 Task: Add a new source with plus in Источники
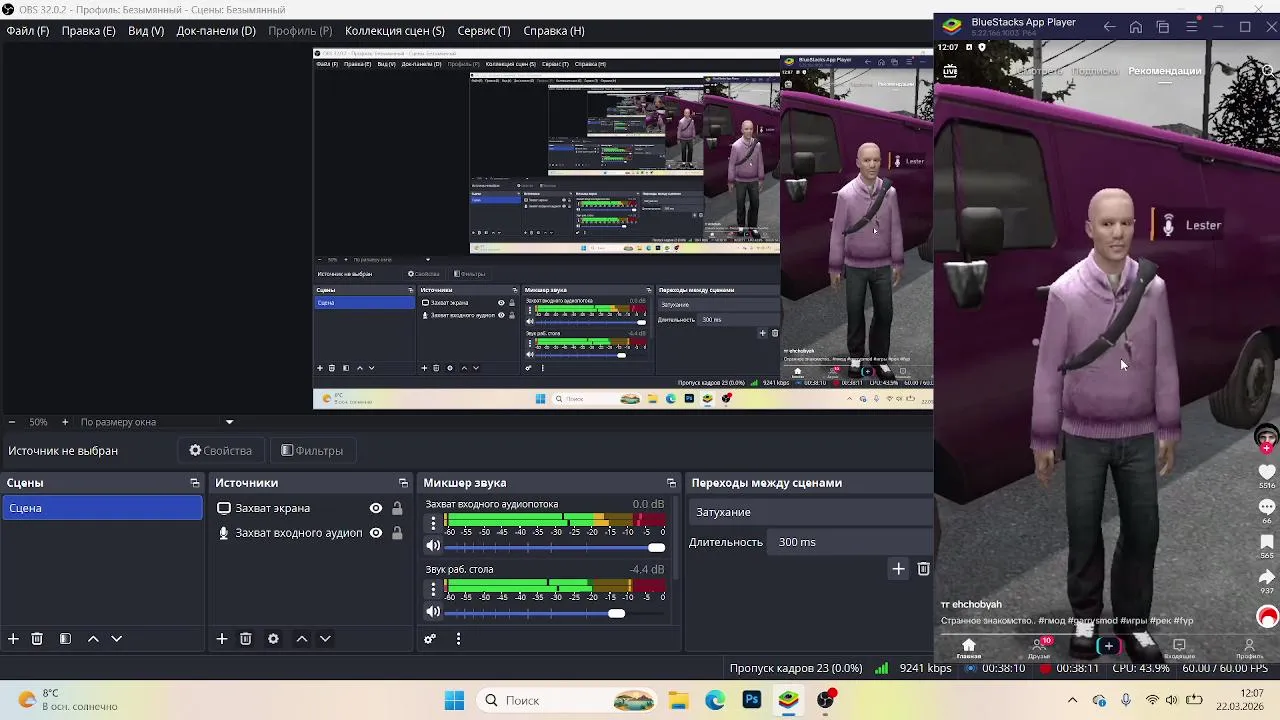pyautogui.click(x=222, y=639)
